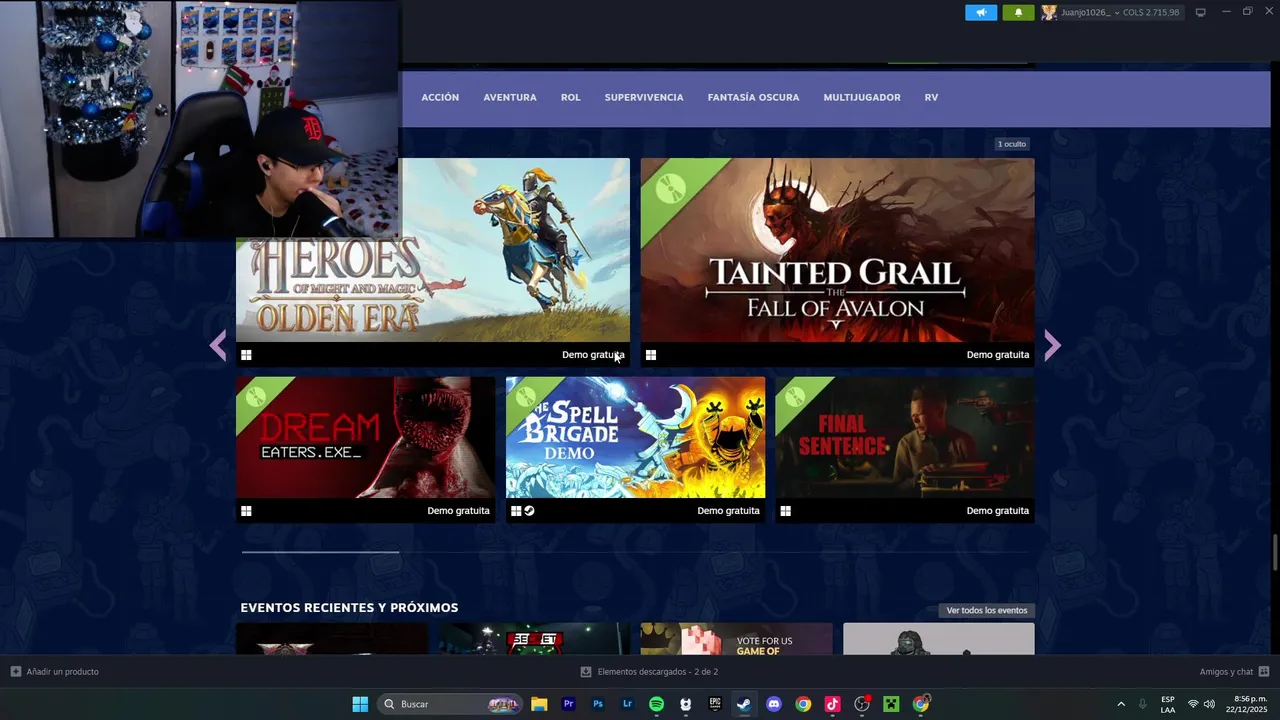The image size is (1280, 720).
Task: Open the volume speaker tray icon
Action: [1209, 704]
